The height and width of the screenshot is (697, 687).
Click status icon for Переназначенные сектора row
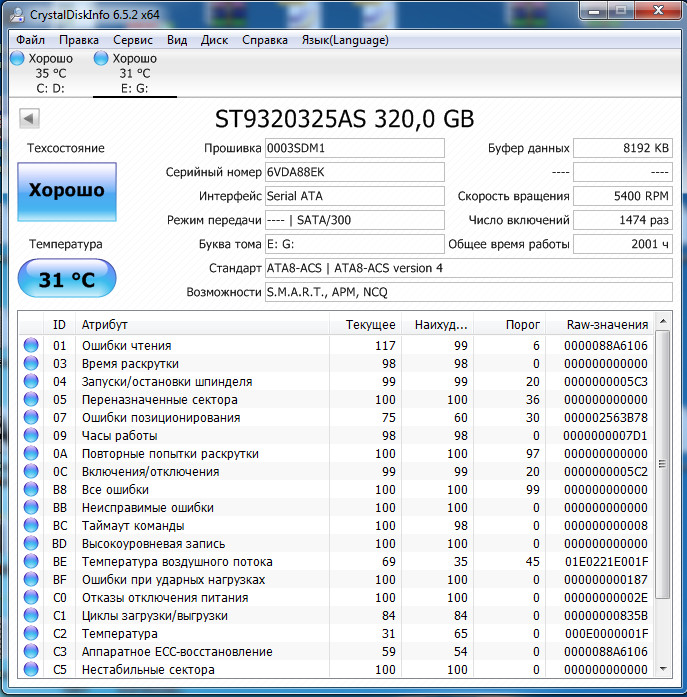[x=31, y=399]
